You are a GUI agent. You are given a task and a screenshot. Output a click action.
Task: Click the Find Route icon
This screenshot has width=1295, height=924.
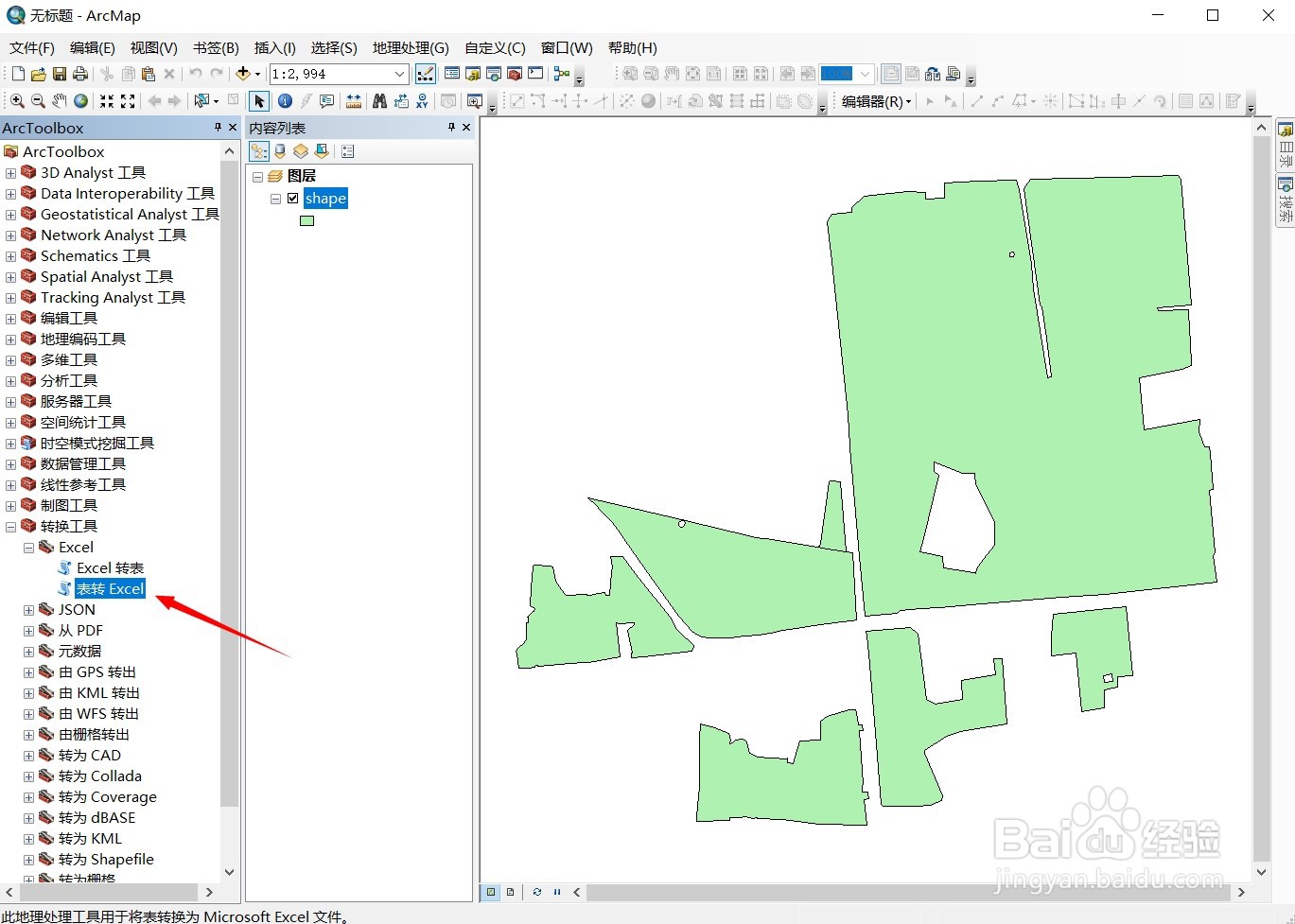click(401, 101)
